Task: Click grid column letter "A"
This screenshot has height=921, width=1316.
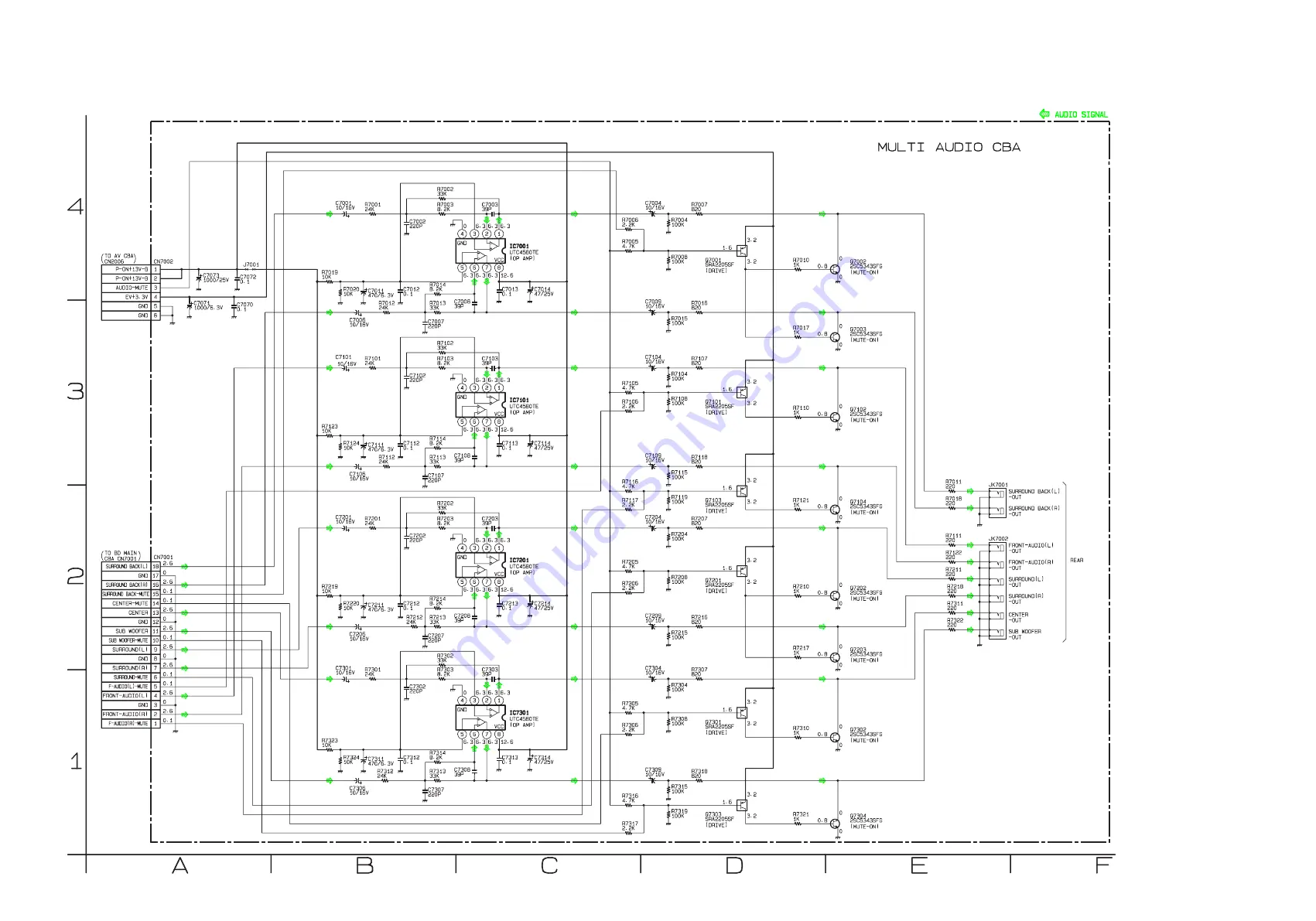Action: click(x=179, y=866)
